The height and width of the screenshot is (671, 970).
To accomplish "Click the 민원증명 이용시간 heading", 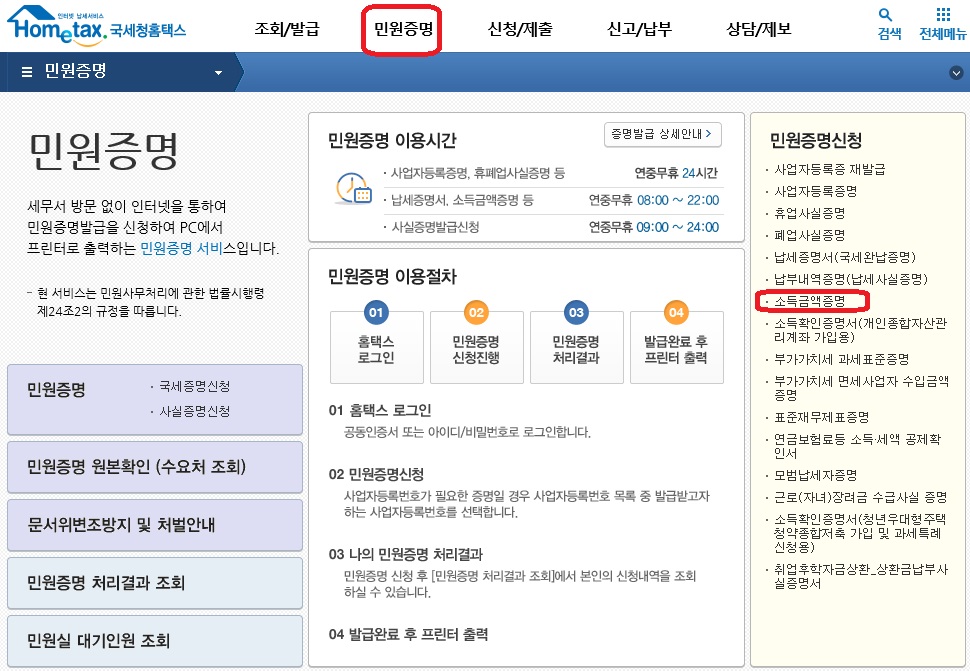I will tap(392, 141).
